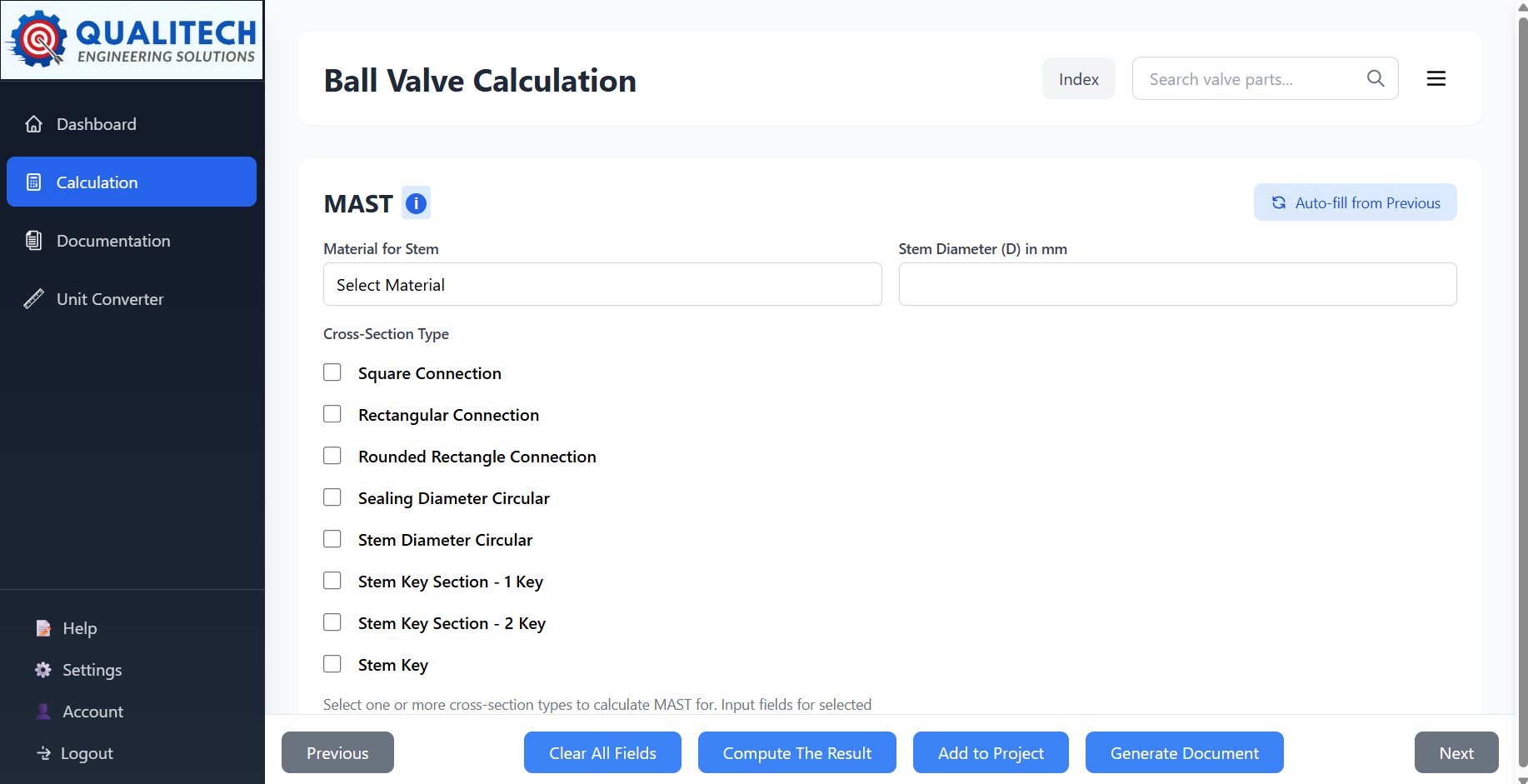Click the Stem Diameter input field
The image size is (1528, 784).
(x=1177, y=284)
